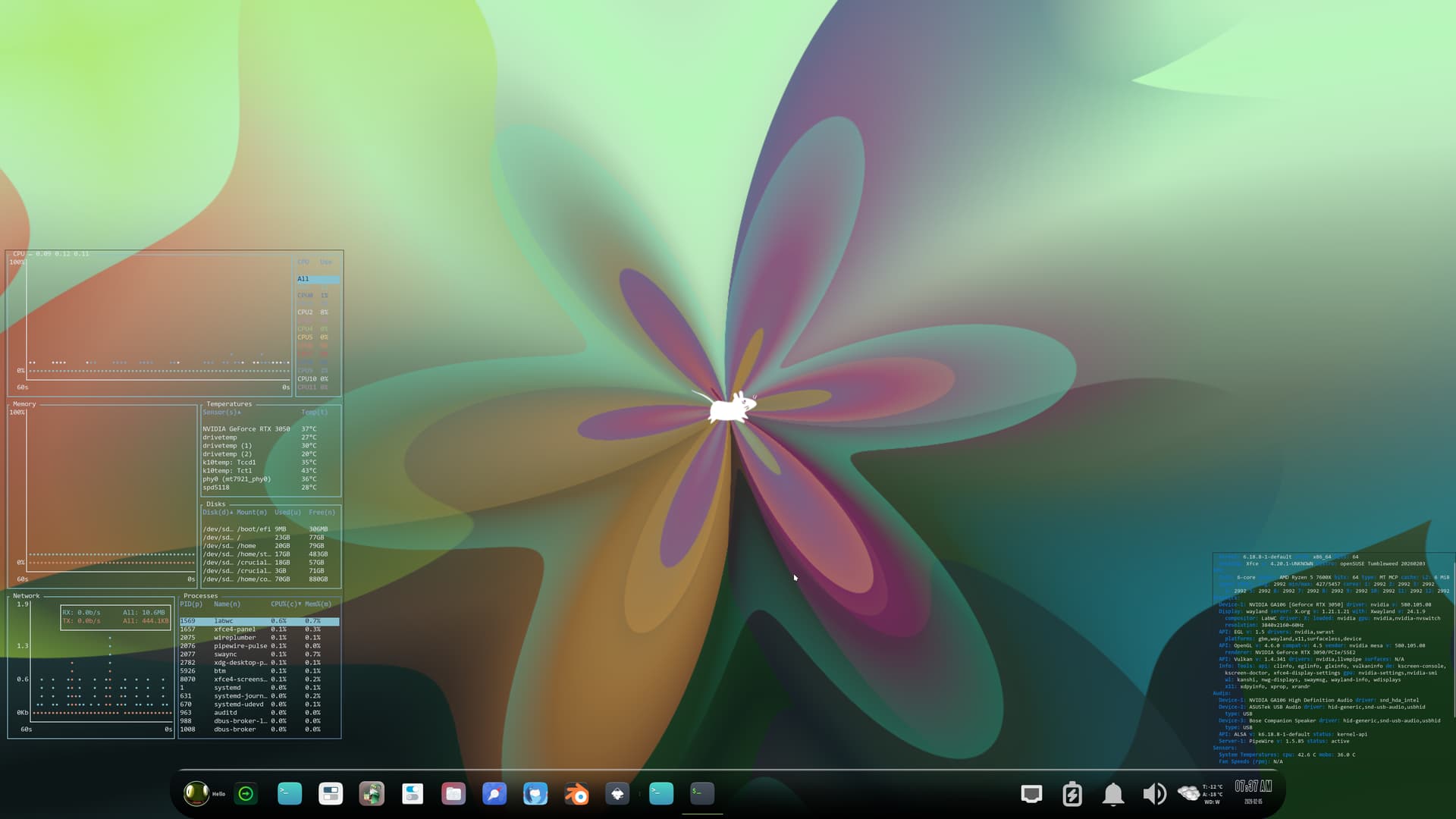Click the volume speaker tray icon
Screen dimensions: 1456x819
[1153, 794]
